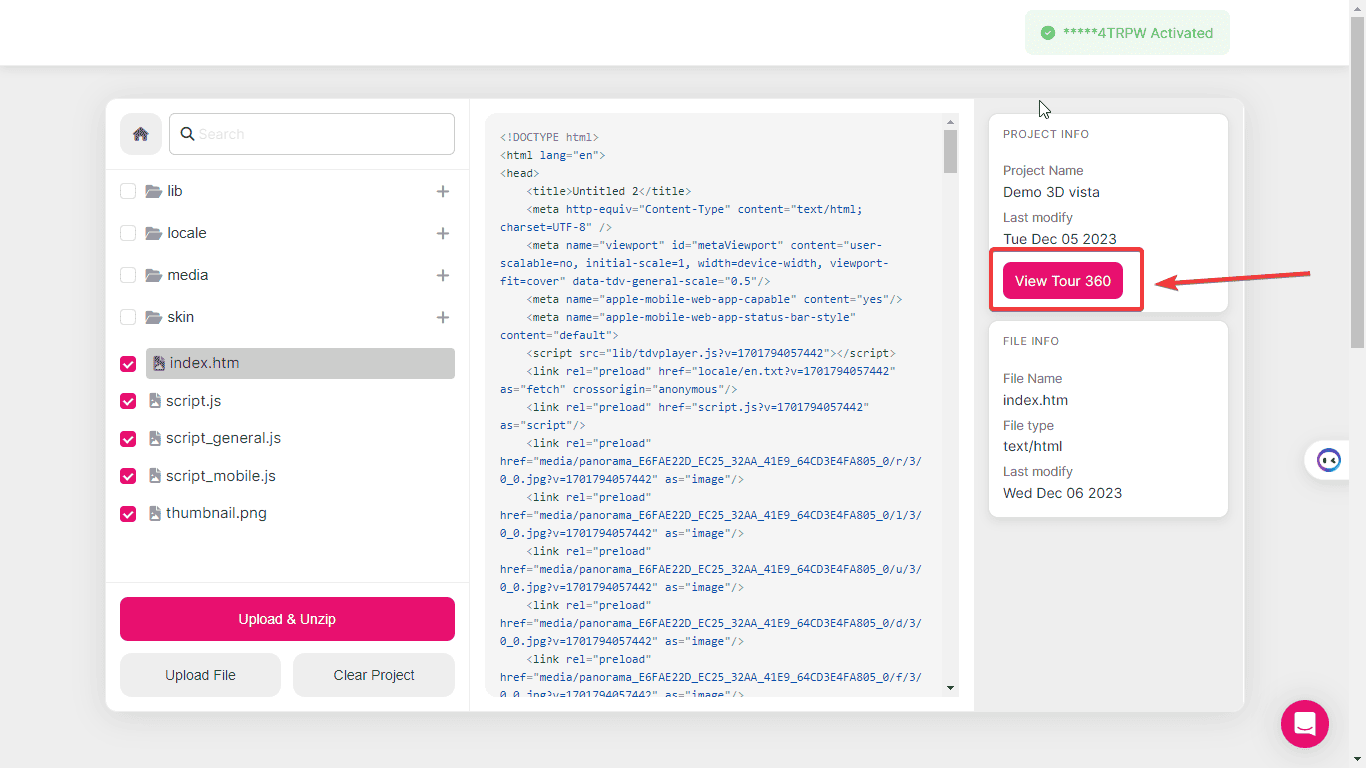Click the Upload File button
The height and width of the screenshot is (768, 1366).
tap(200, 675)
